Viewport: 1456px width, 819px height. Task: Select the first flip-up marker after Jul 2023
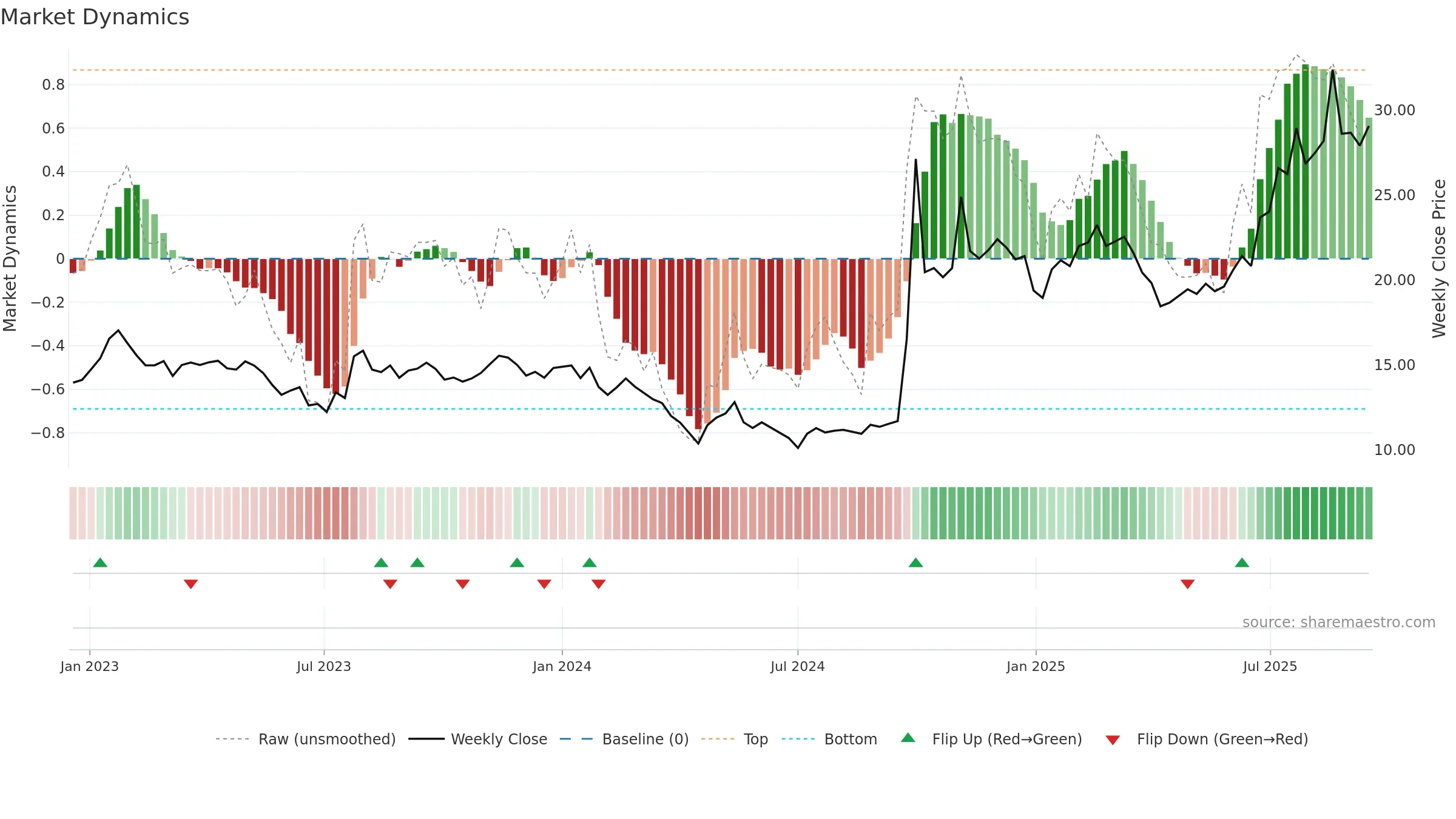[381, 562]
